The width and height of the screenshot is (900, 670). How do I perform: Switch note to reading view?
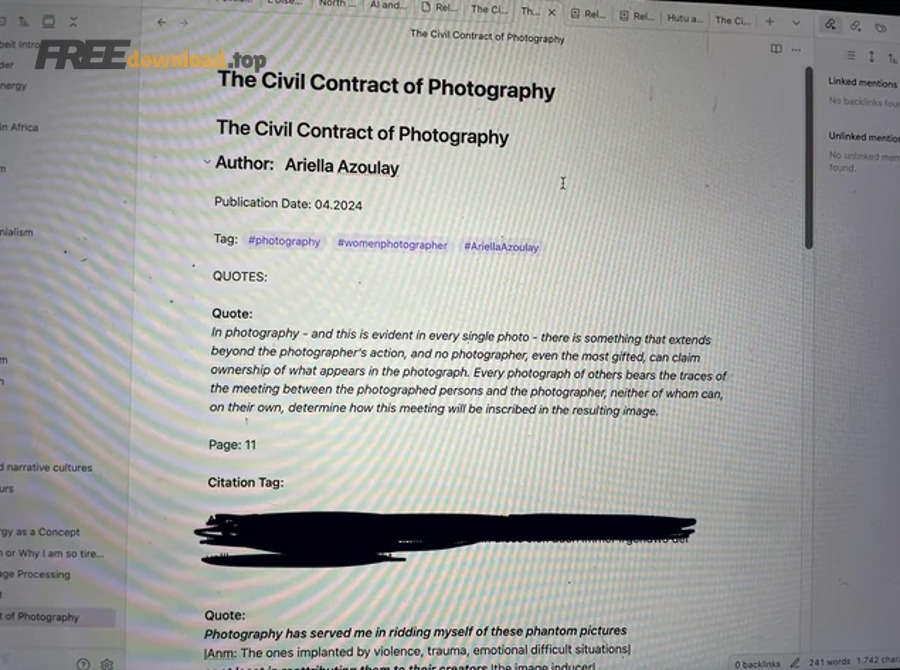776,48
